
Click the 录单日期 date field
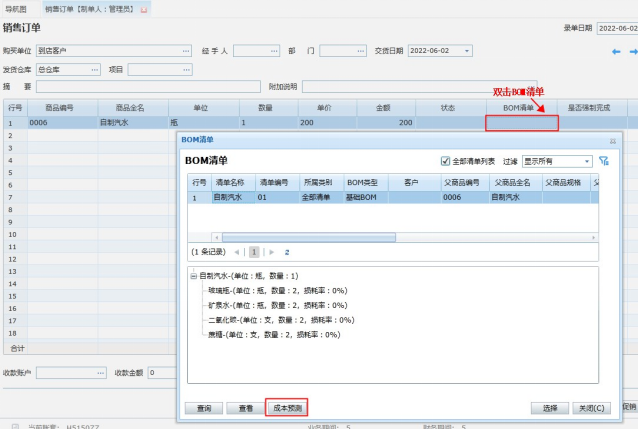pyautogui.click(x=617, y=28)
